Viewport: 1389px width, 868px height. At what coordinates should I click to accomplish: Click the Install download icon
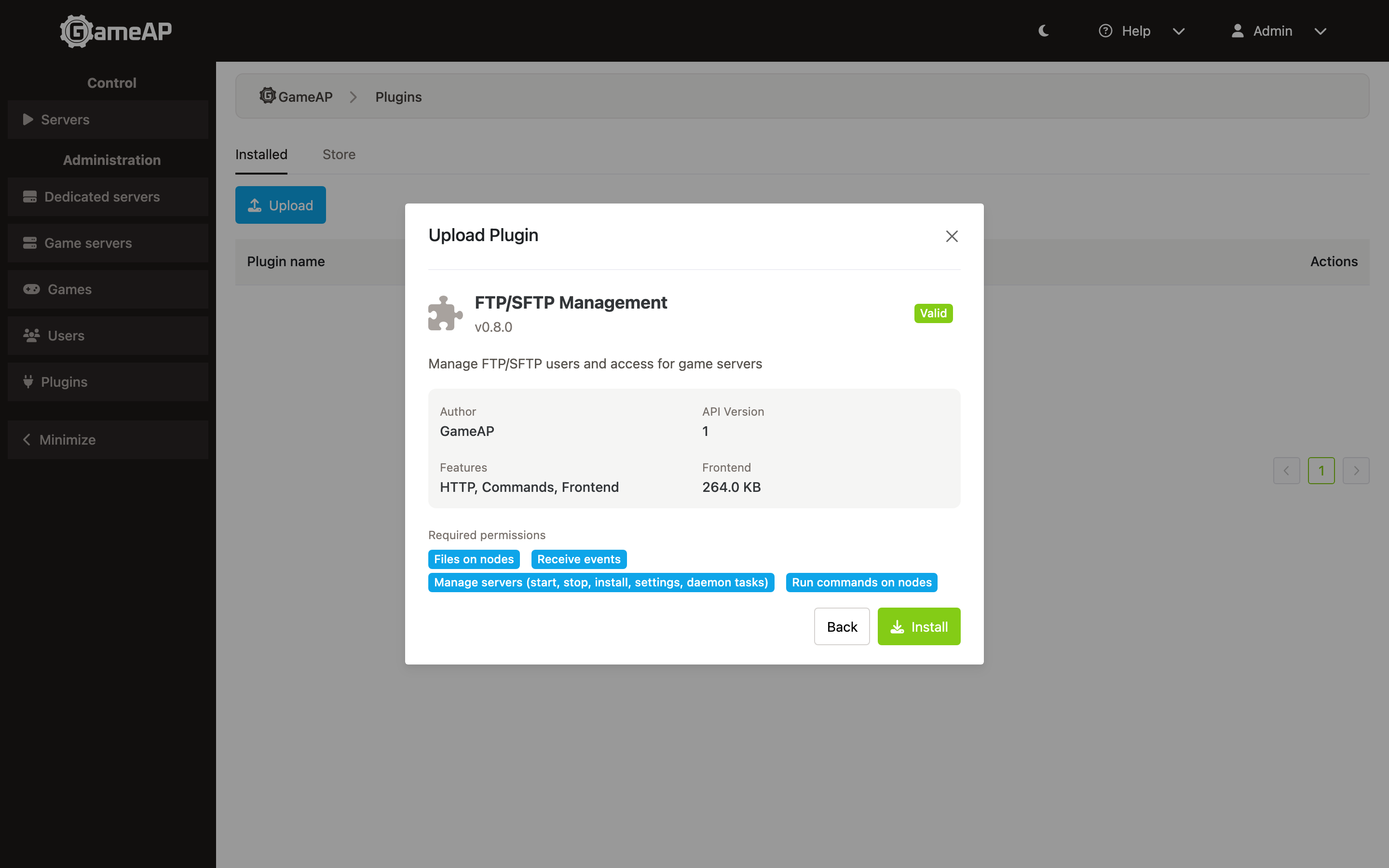[x=897, y=627]
